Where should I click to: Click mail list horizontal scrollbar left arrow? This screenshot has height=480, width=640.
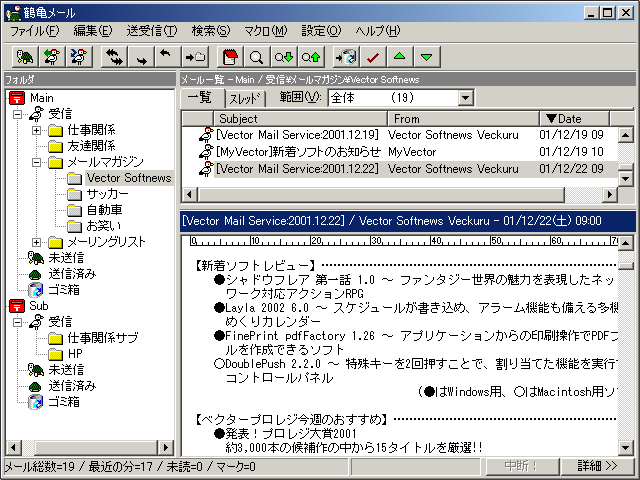[x=189, y=194]
